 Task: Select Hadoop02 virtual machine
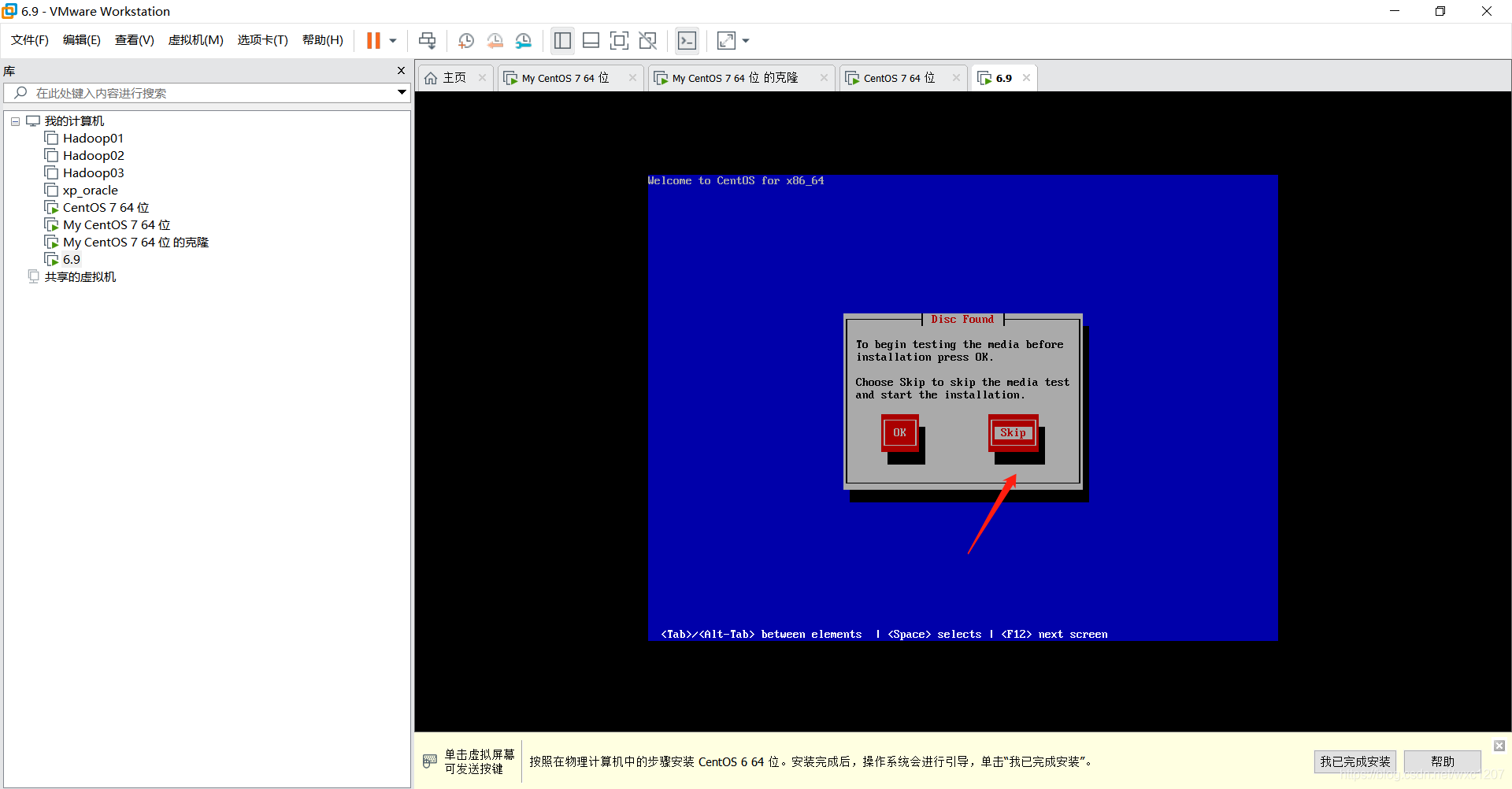pyautogui.click(x=94, y=156)
